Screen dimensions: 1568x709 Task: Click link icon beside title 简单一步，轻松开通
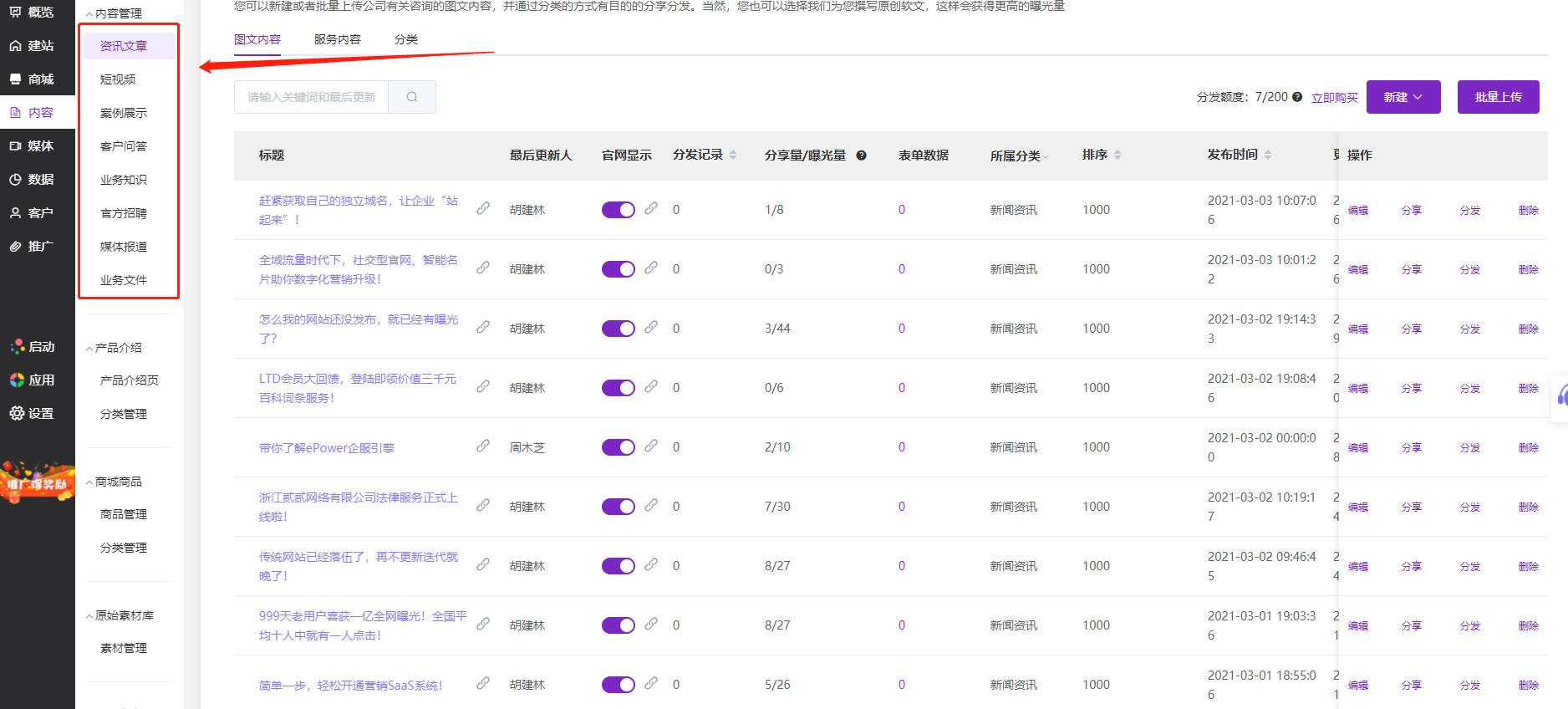click(x=483, y=683)
